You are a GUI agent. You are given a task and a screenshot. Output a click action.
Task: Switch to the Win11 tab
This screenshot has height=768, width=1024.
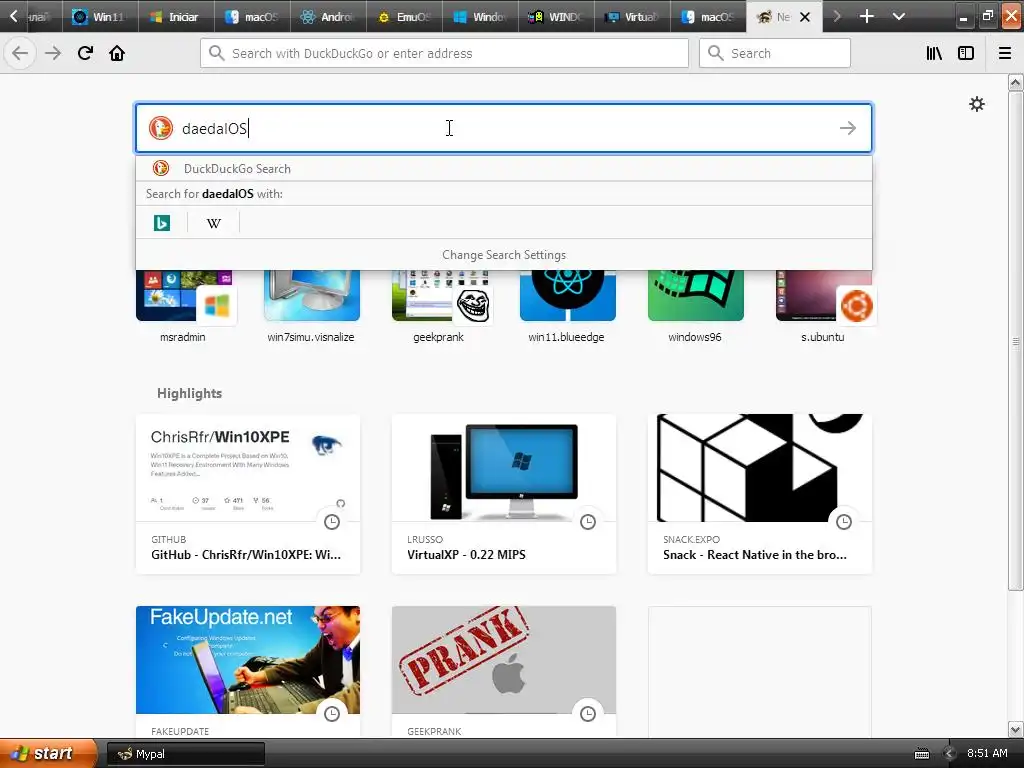coord(100,16)
